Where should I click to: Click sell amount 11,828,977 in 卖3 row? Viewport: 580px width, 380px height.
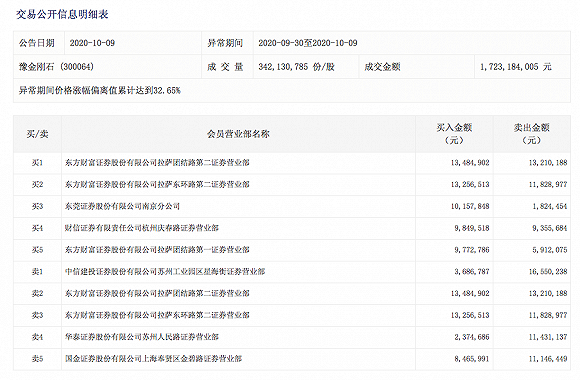tap(548, 315)
